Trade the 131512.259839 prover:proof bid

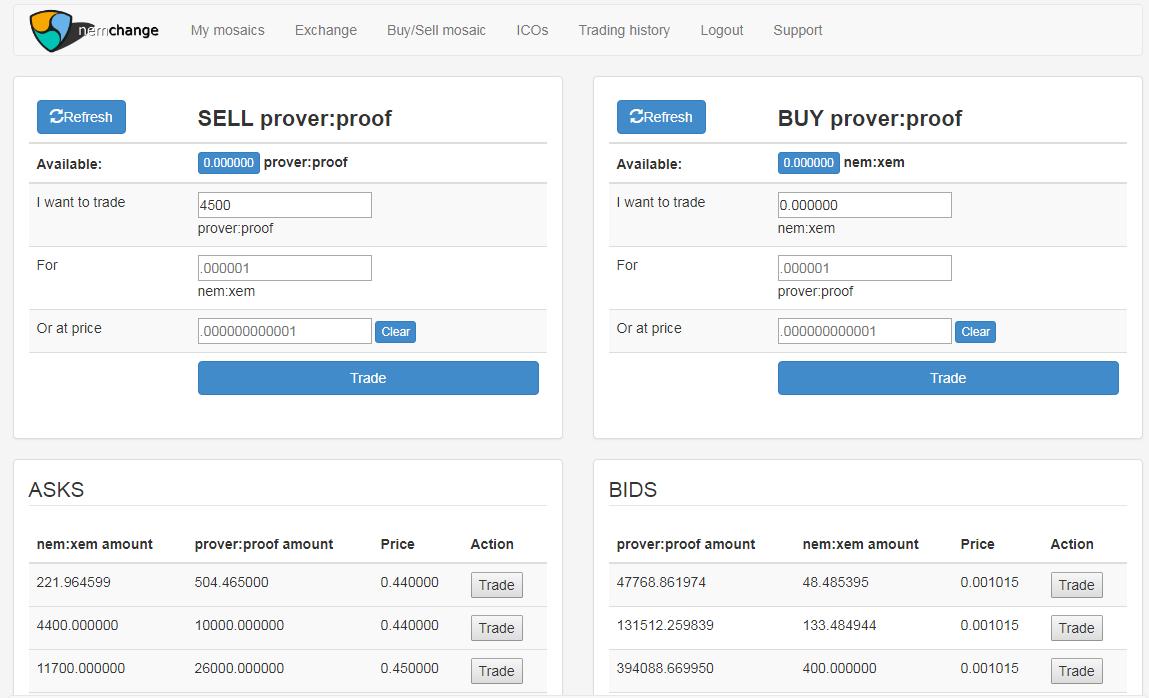pos(1076,628)
